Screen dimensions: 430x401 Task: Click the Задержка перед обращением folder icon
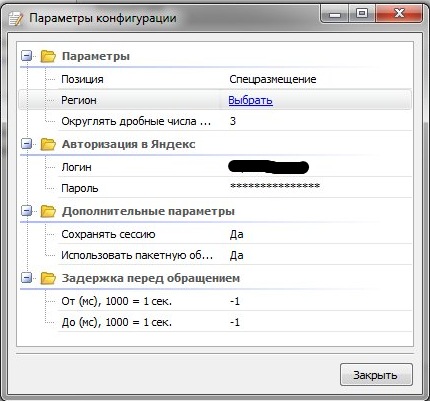point(48,278)
